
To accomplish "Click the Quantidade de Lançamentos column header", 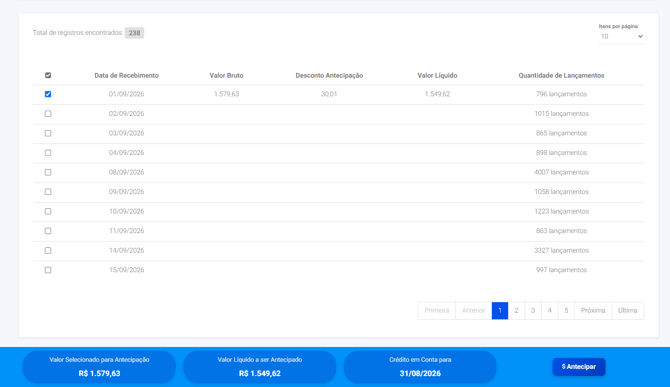I will coord(561,76).
